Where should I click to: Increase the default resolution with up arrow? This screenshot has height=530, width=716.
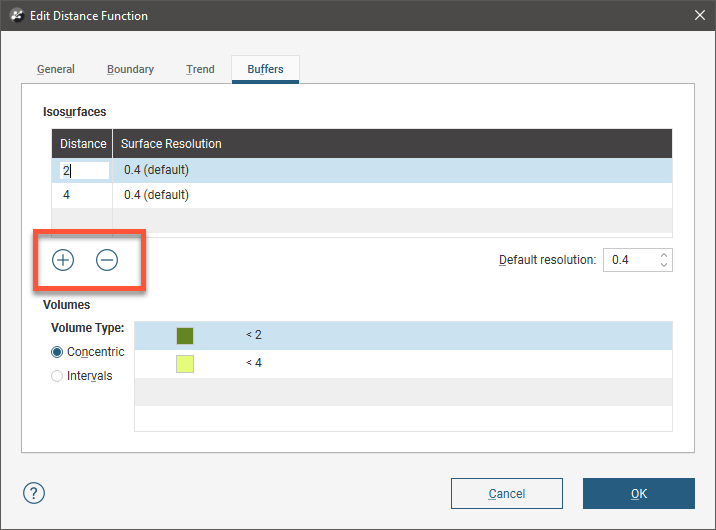(x=664, y=254)
